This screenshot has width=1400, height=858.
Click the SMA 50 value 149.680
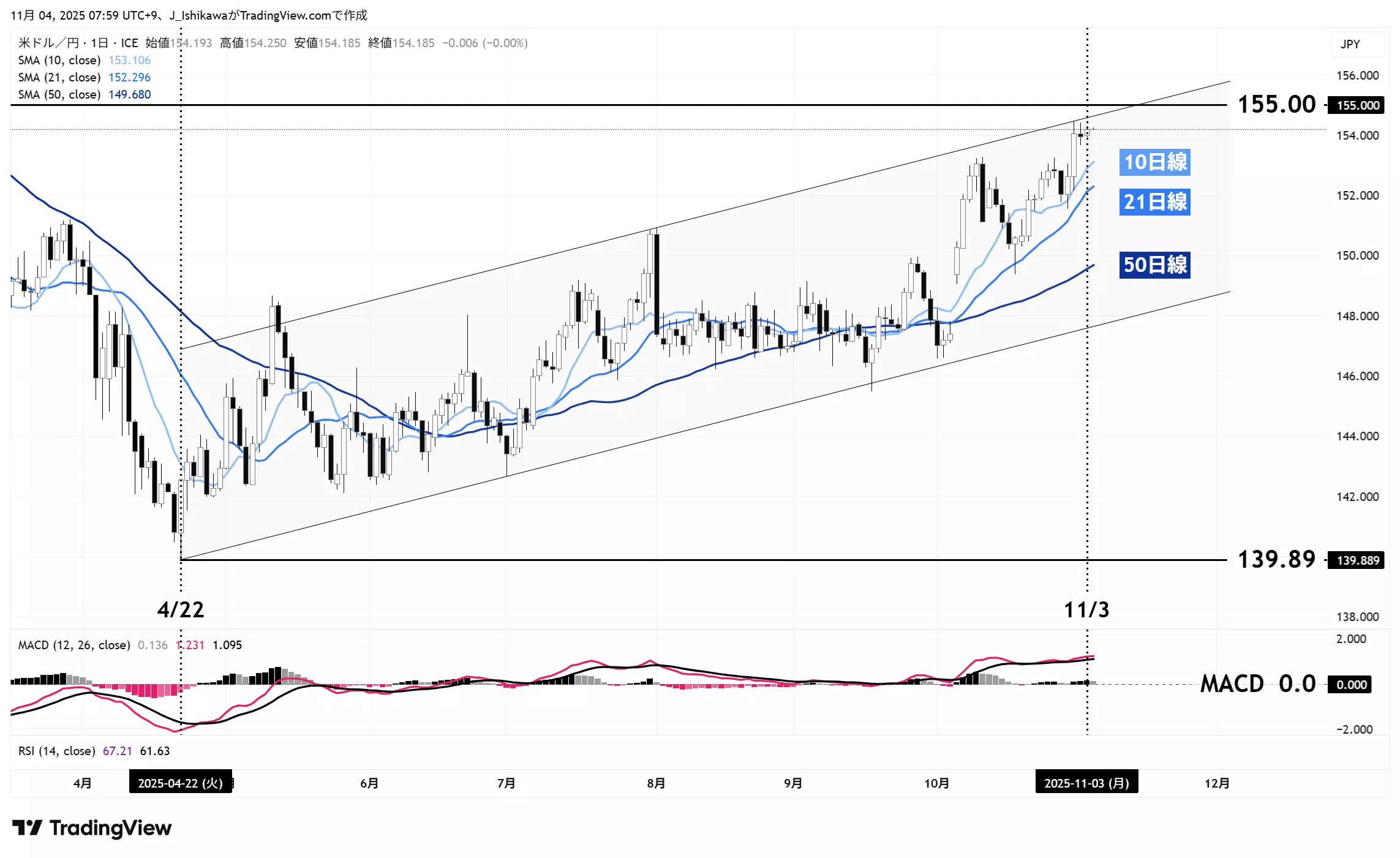point(129,94)
